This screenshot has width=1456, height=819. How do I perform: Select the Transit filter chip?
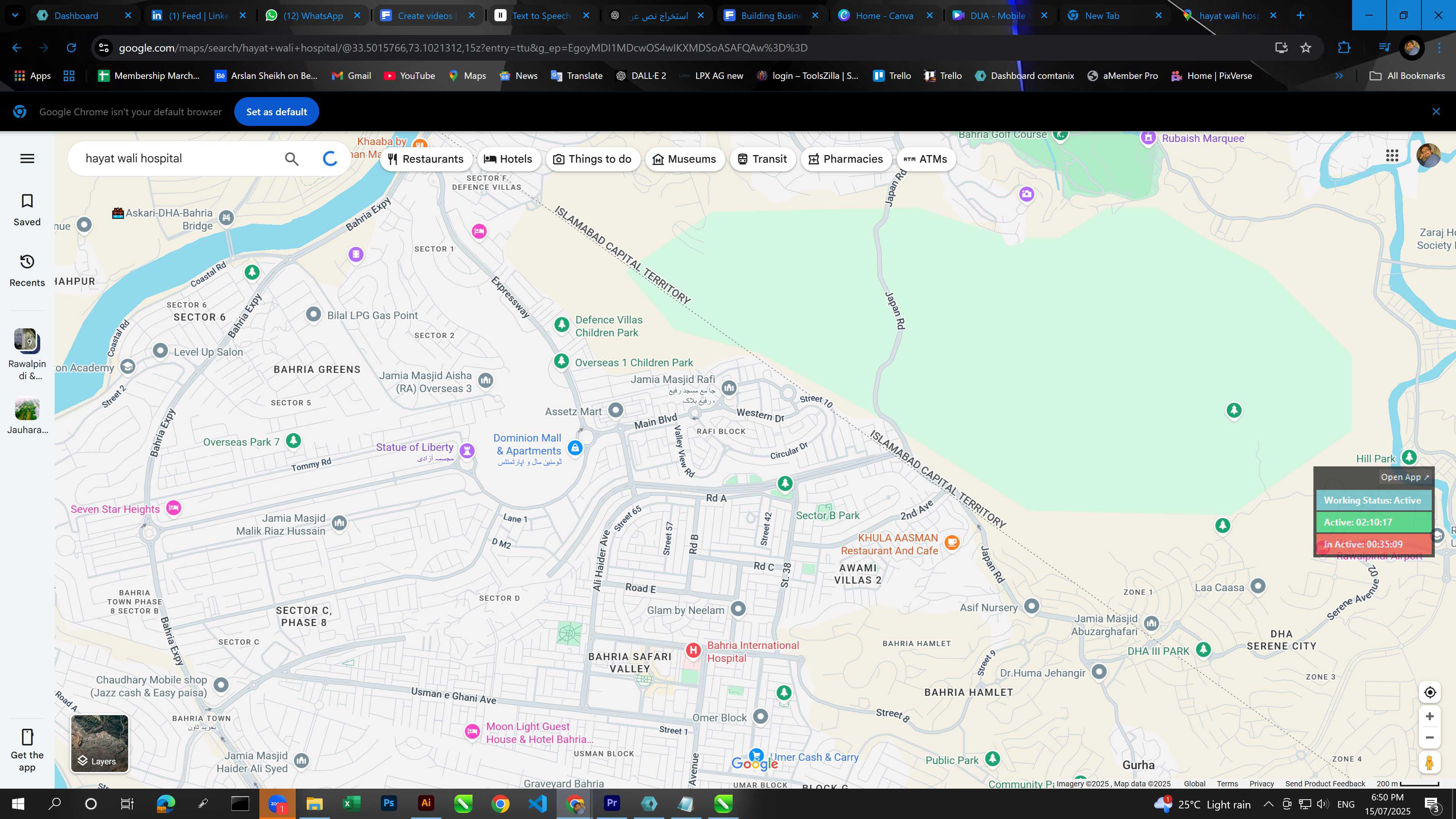(x=762, y=159)
